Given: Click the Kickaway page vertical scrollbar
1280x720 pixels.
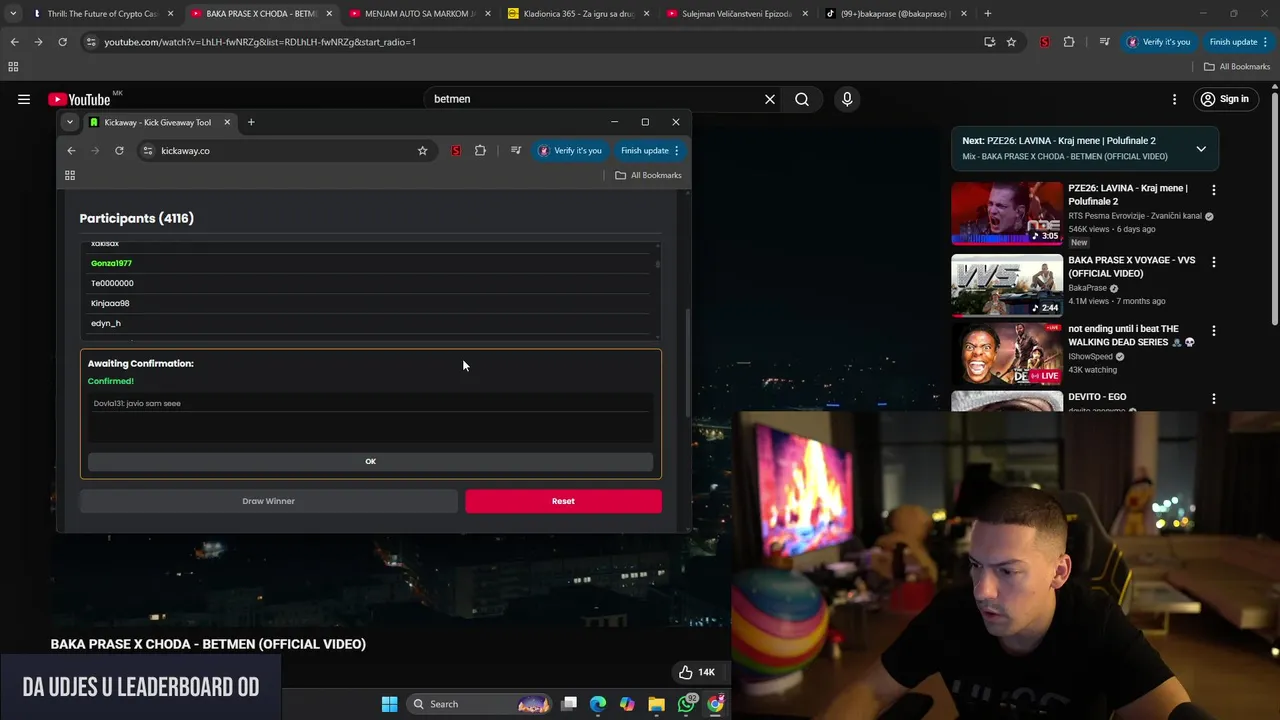Looking at the screenshot, I should (686, 363).
